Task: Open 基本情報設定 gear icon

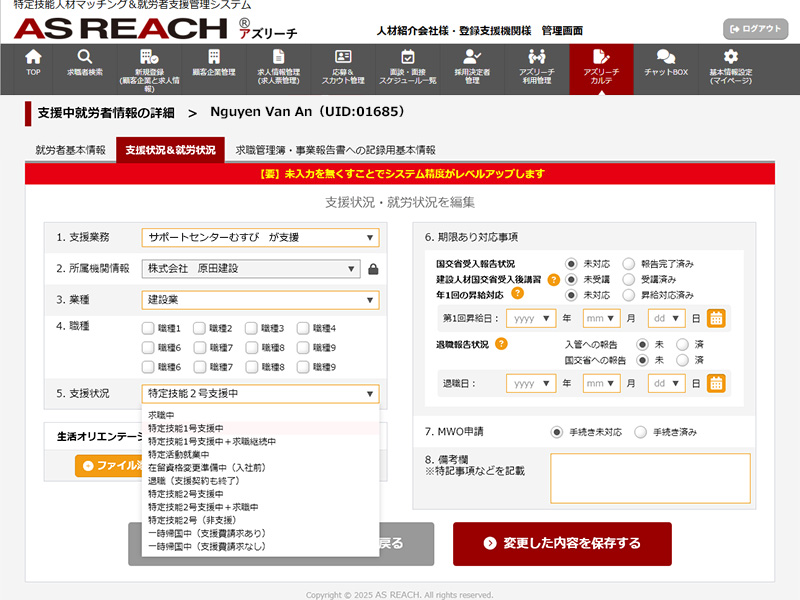Action: (731, 56)
